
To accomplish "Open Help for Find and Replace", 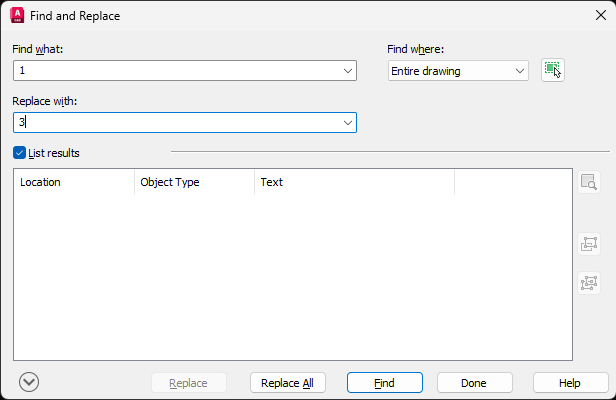I will click(x=570, y=383).
